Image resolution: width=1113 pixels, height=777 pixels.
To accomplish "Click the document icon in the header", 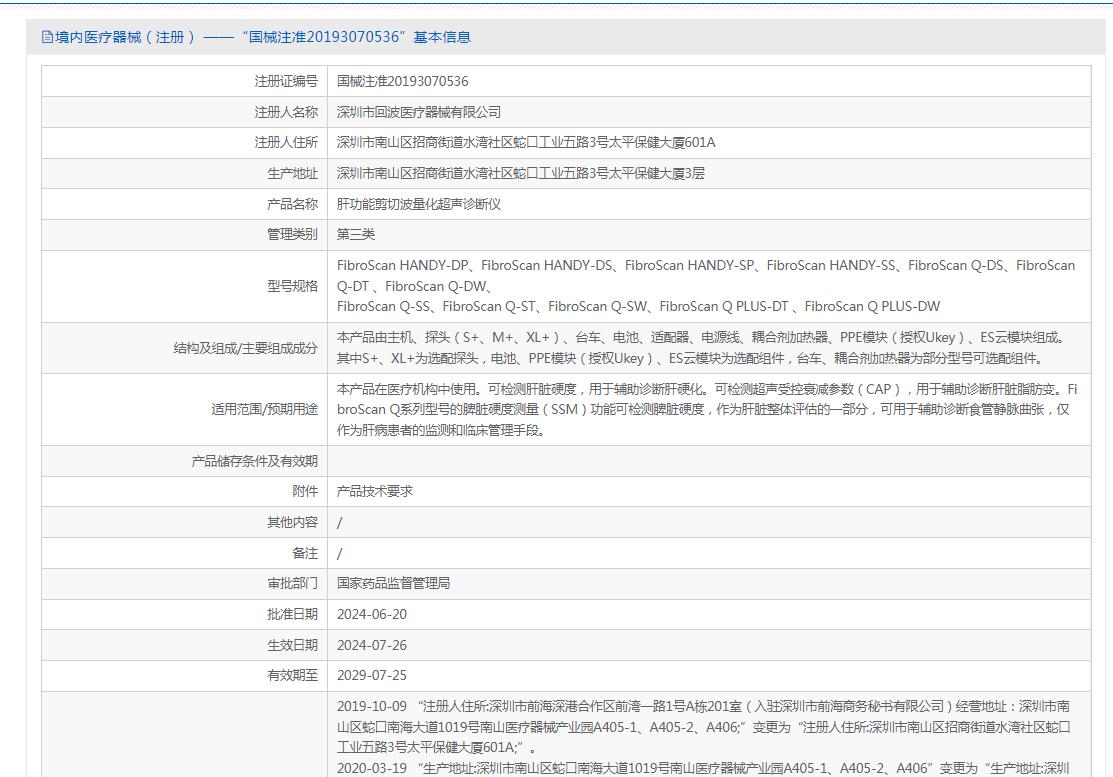I will click(x=47, y=37).
